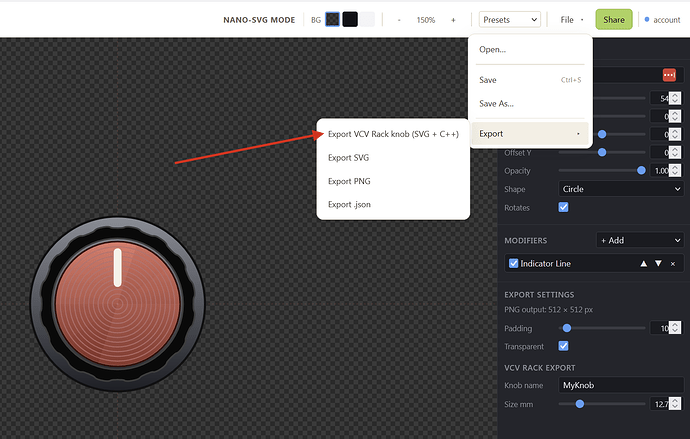Click the Opacity slider handle
The height and width of the screenshot is (439, 690).
(x=641, y=170)
